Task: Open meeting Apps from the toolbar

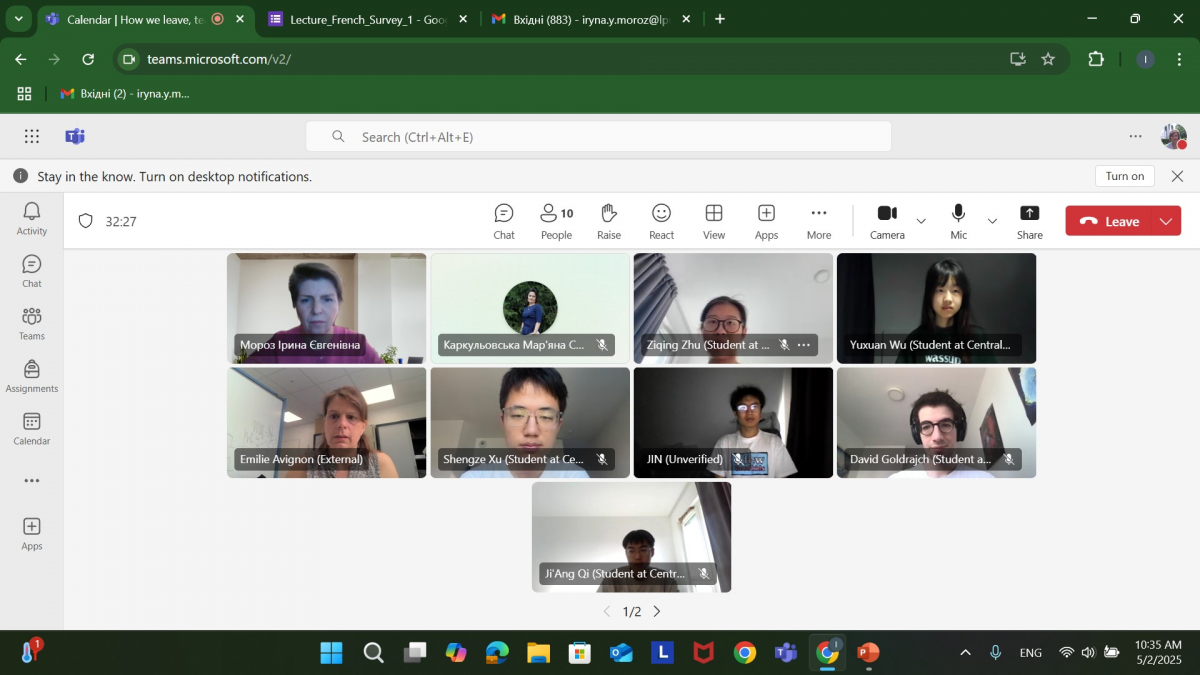Action: pos(766,221)
